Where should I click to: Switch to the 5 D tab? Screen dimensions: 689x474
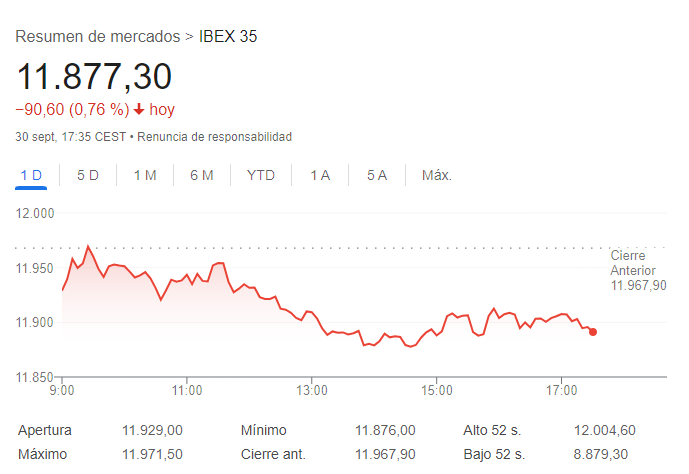click(x=88, y=176)
